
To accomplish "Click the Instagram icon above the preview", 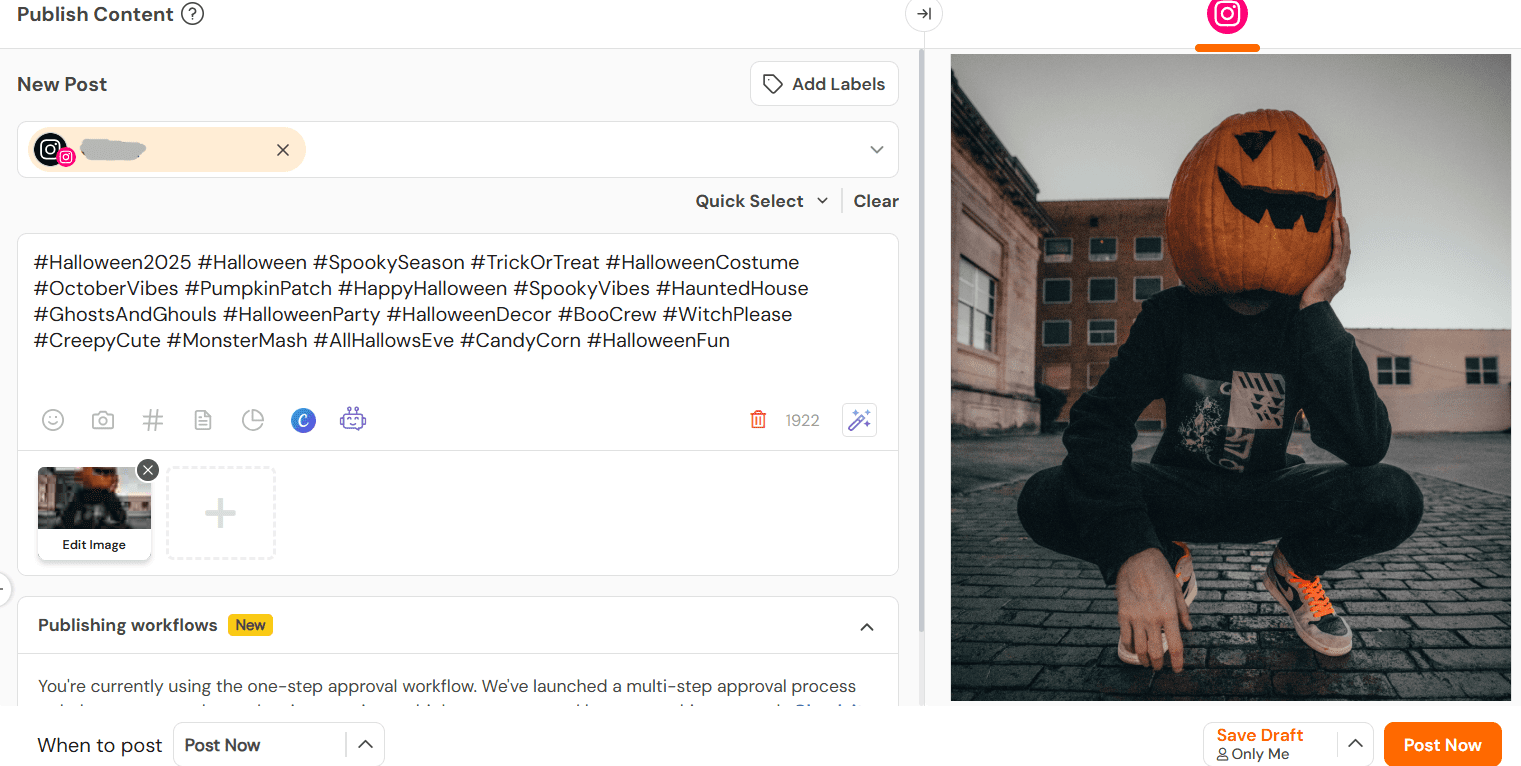I will pos(1227,18).
